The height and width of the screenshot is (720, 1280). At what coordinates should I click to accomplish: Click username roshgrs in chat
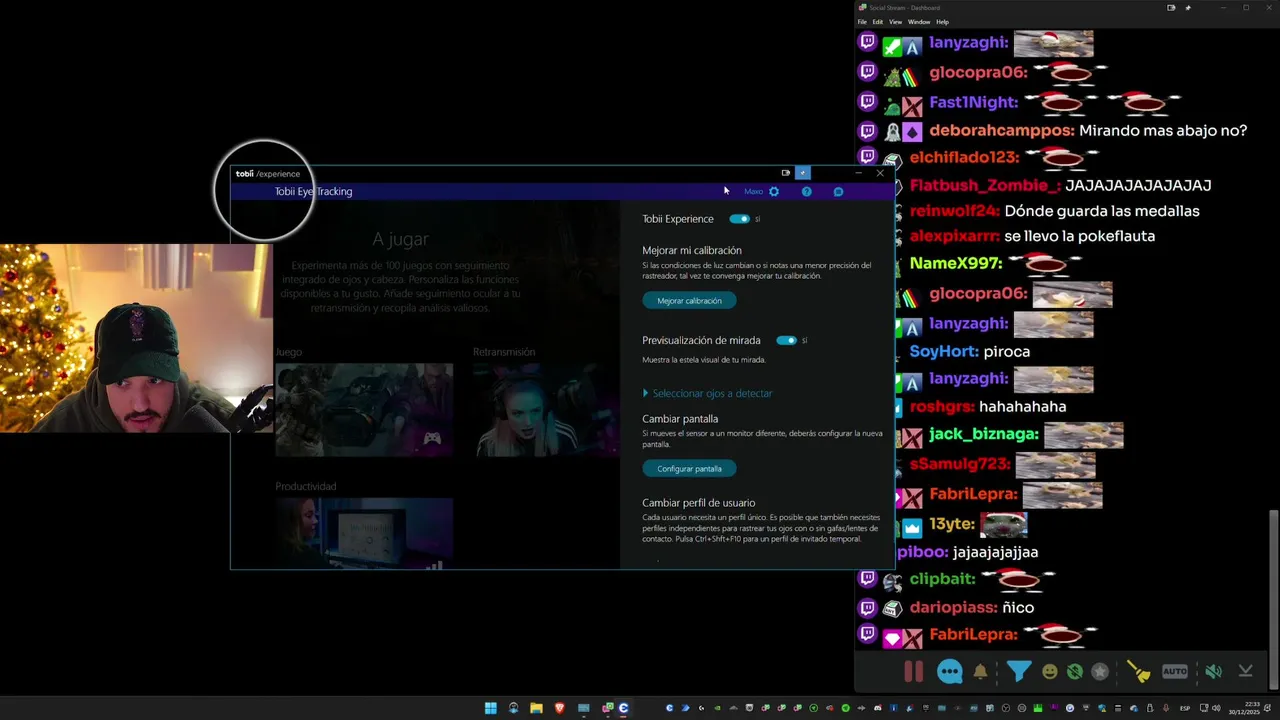click(942, 407)
